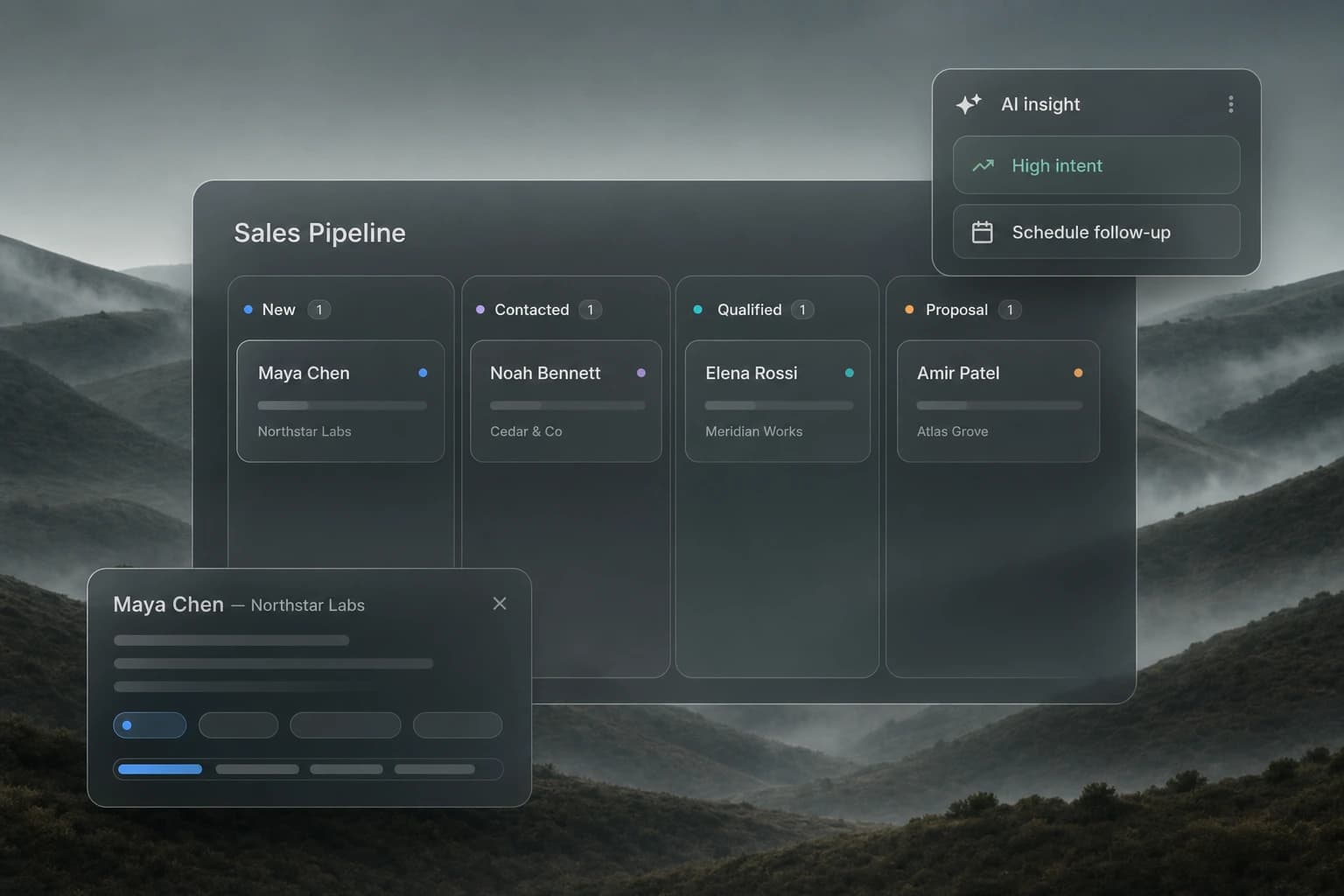Click the Schedule follow-up text
Viewport: 1344px width, 896px height.
(x=1091, y=232)
